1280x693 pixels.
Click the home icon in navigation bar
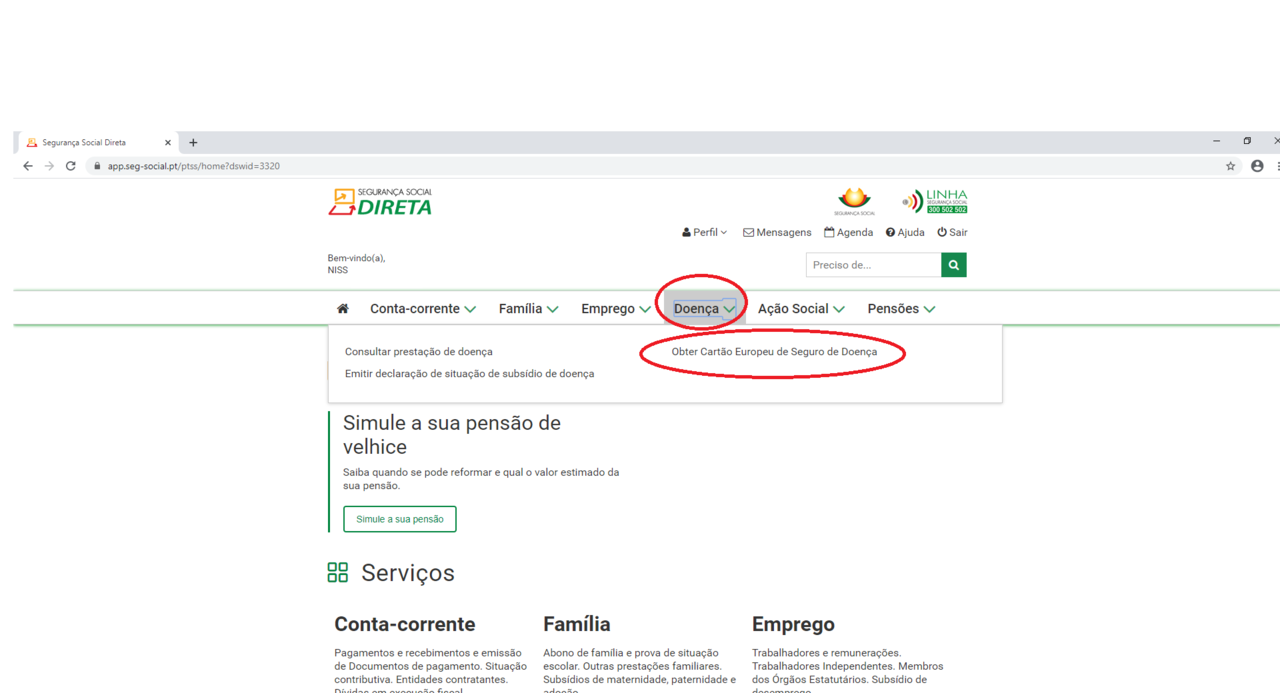pos(343,309)
